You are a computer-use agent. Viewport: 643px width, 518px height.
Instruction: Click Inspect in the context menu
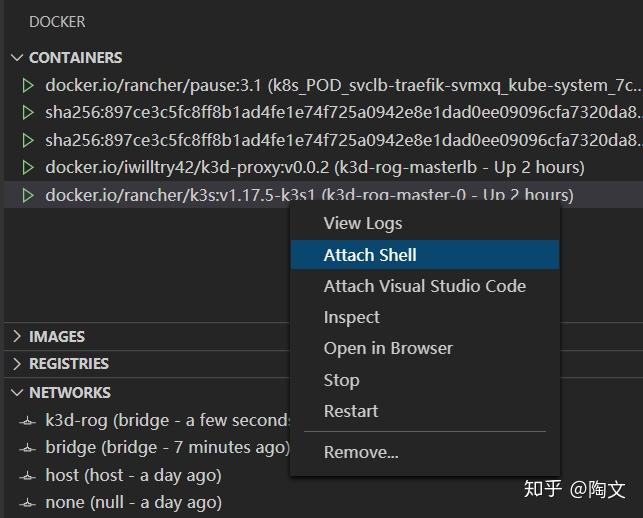click(x=351, y=317)
